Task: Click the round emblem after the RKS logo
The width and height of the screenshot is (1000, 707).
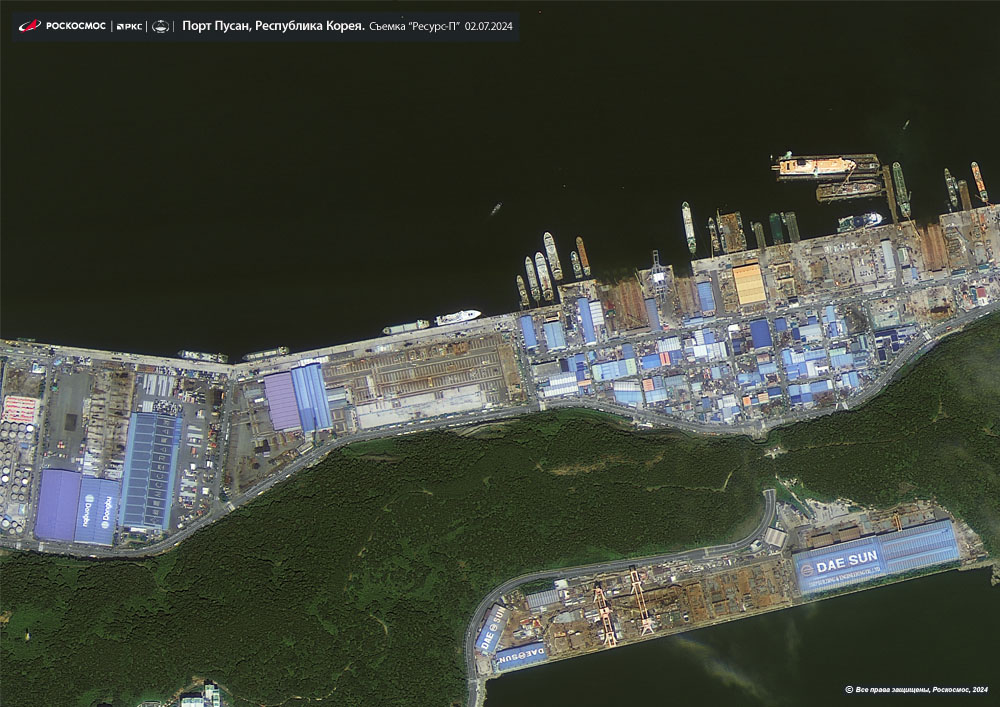Action: click(x=161, y=25)
